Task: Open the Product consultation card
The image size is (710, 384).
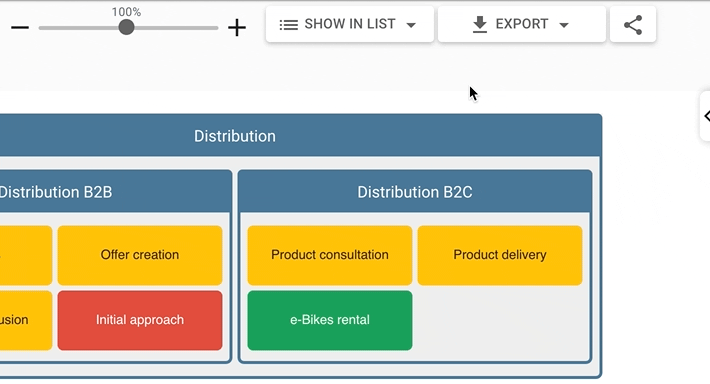Action: pyautogui.click(x=330, y=255)
